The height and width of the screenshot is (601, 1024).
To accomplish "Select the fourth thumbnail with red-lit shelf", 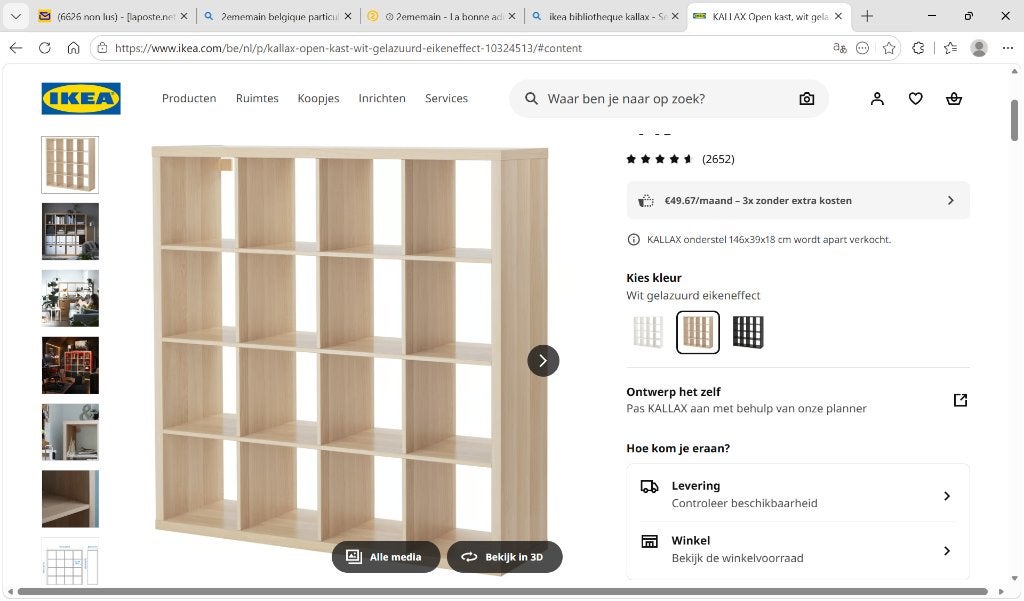I will click(x=70, y=365).
